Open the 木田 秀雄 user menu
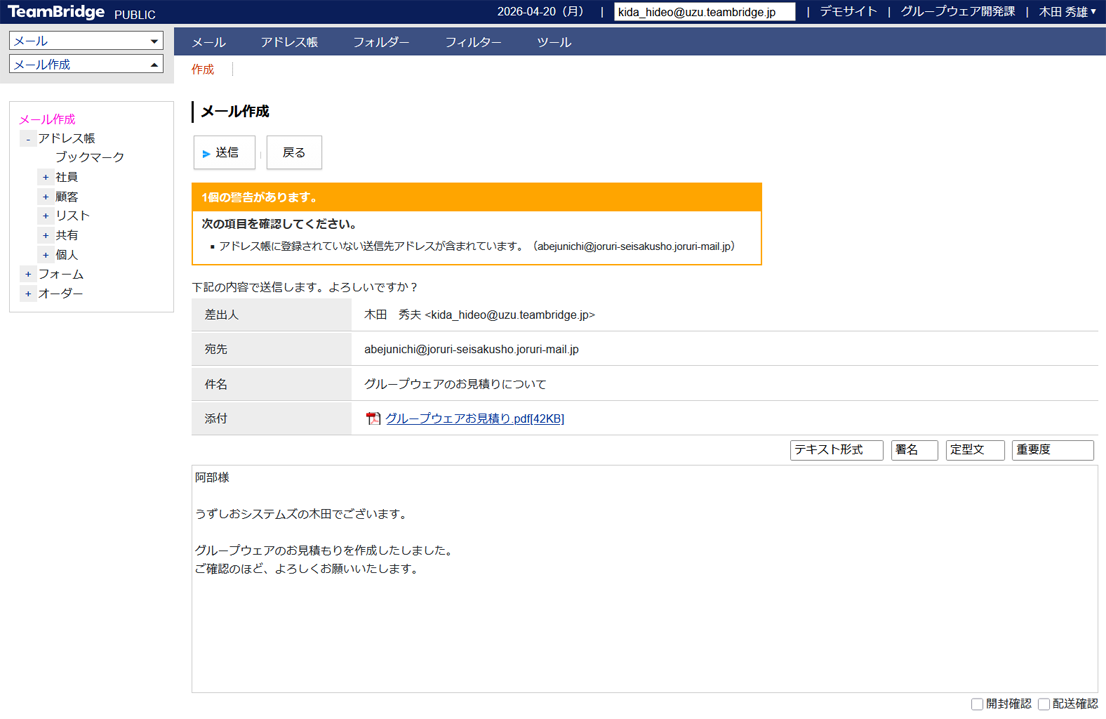This screenshot has height=719, width=1106. click(1067, 12)
